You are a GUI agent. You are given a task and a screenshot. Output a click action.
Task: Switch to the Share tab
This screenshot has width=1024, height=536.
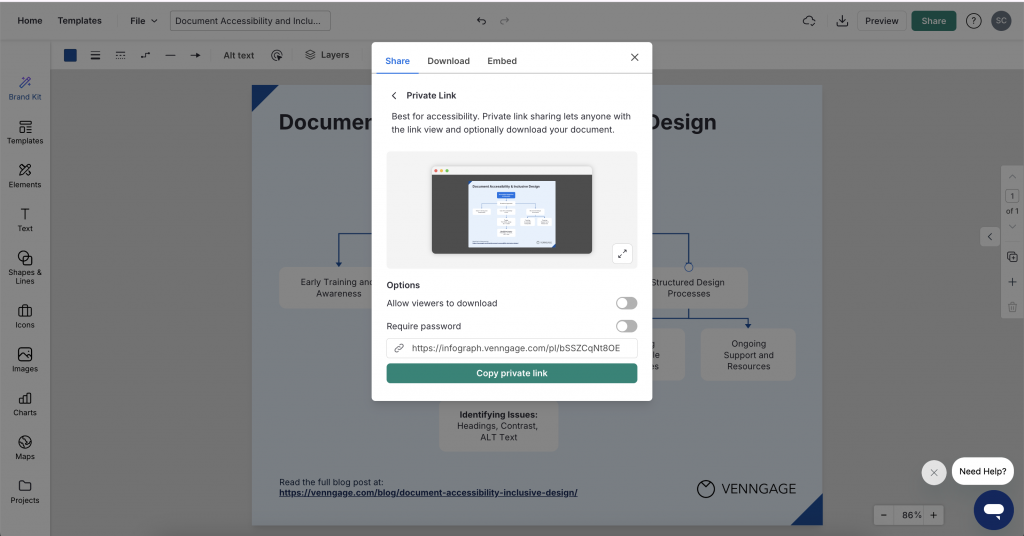pos(397,61)
